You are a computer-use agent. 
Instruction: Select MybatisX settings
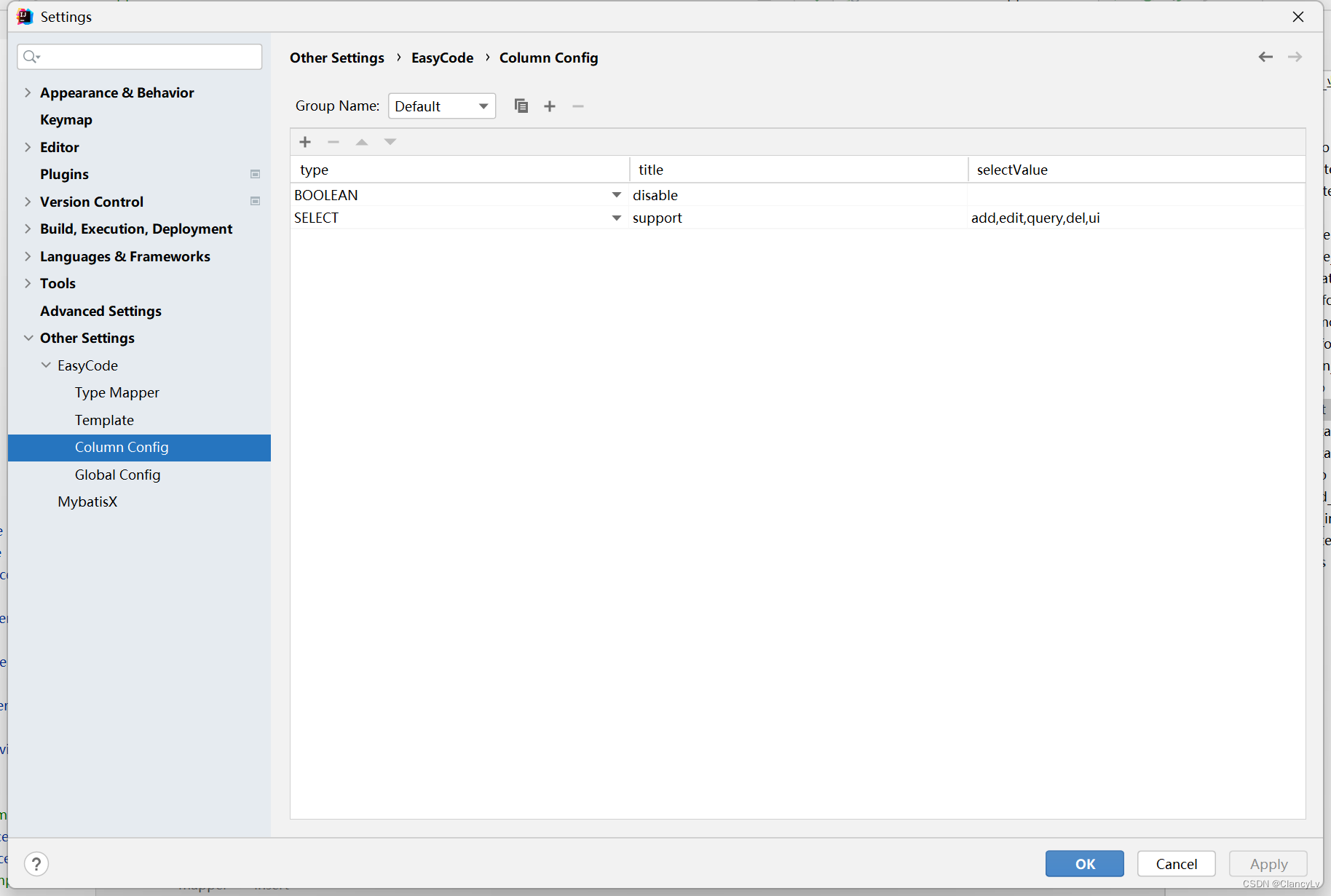(87, 501)
